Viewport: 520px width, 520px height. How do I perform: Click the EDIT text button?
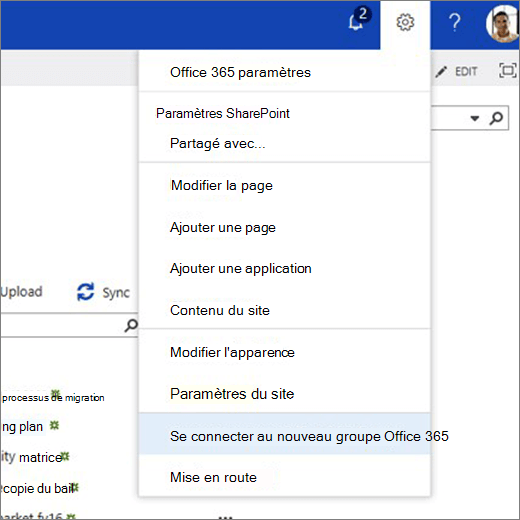[466, 71]
